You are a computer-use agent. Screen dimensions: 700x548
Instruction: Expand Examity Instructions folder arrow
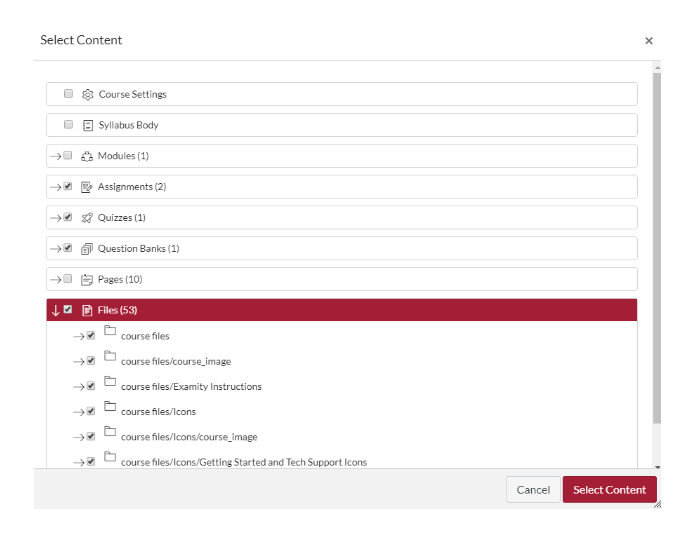[x=79, y=387]
